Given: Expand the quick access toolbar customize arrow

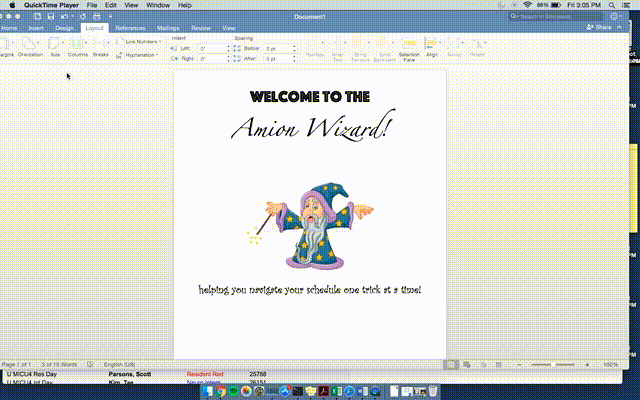Looking at the screenshot, I should [110, 16].
